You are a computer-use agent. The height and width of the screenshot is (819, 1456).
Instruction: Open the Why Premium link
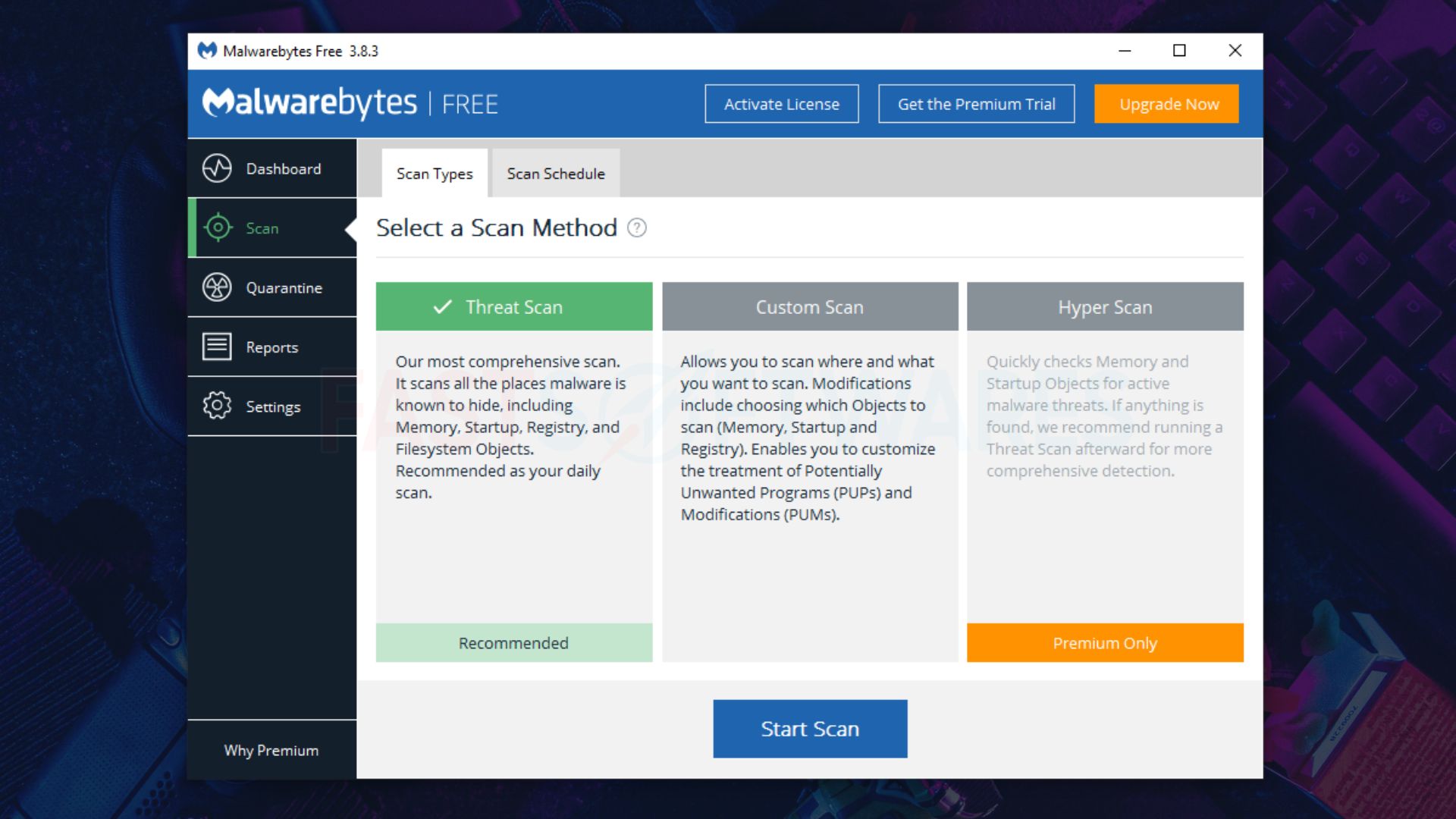coord(271,750)
